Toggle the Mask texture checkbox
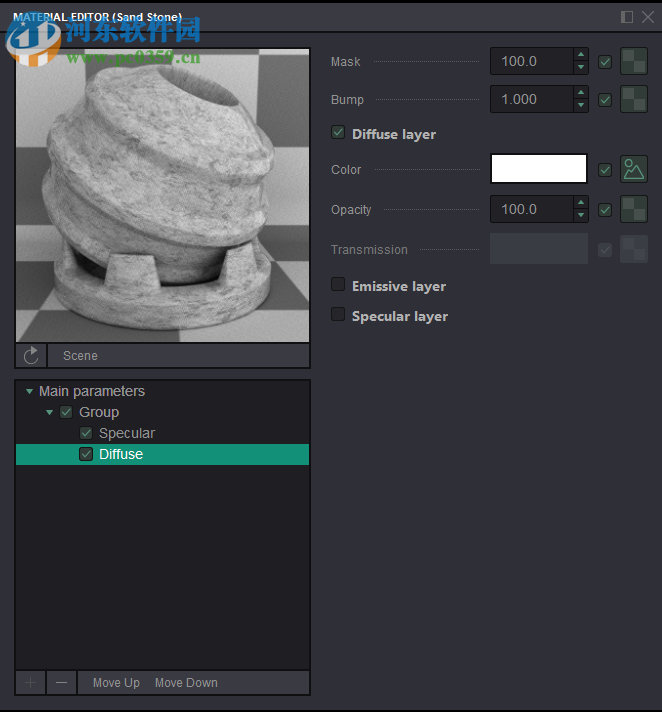The image size is (662, 712). [605, 62]
